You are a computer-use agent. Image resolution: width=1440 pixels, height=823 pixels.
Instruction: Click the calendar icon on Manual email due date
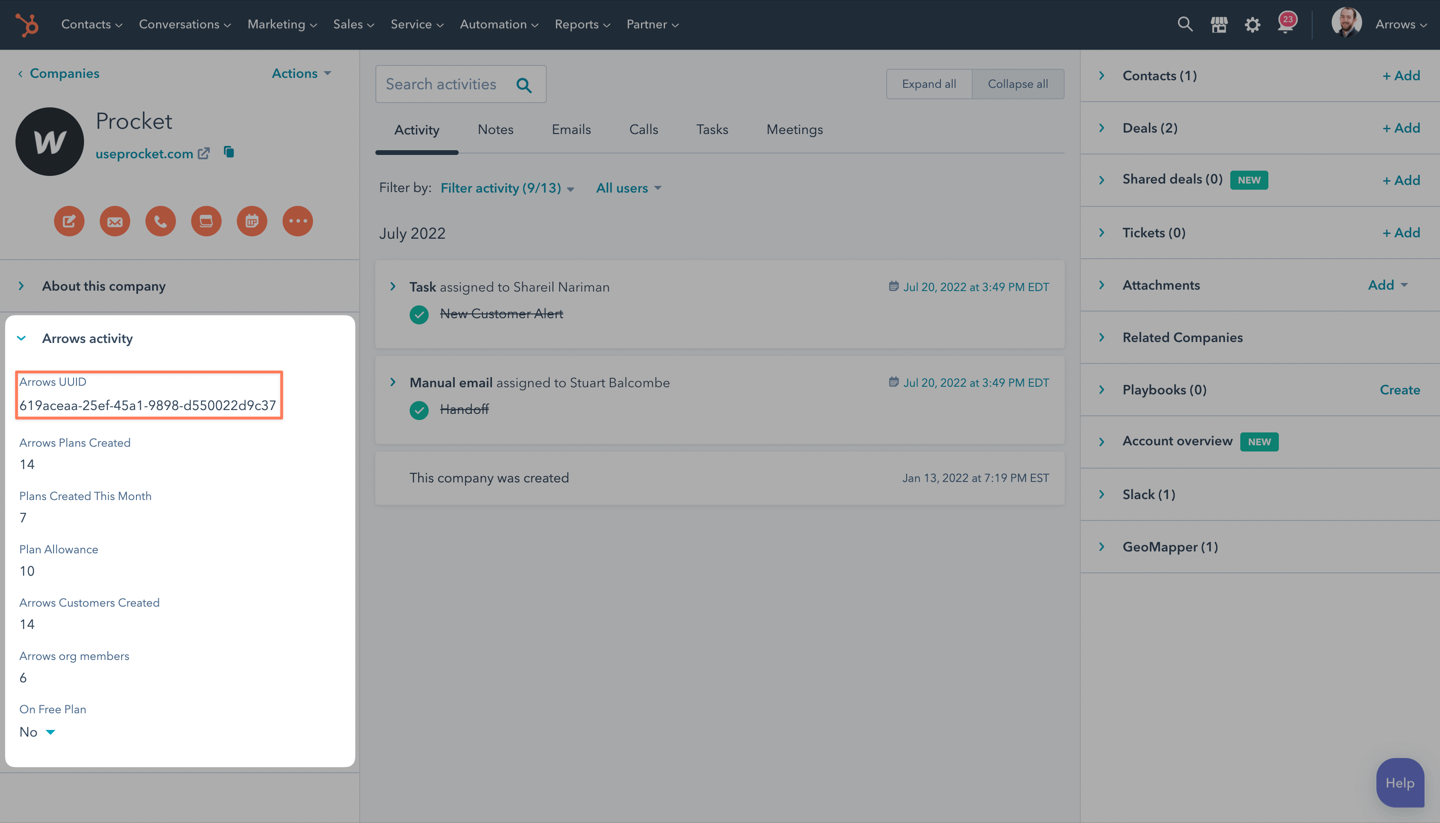(x=894, y=382)
